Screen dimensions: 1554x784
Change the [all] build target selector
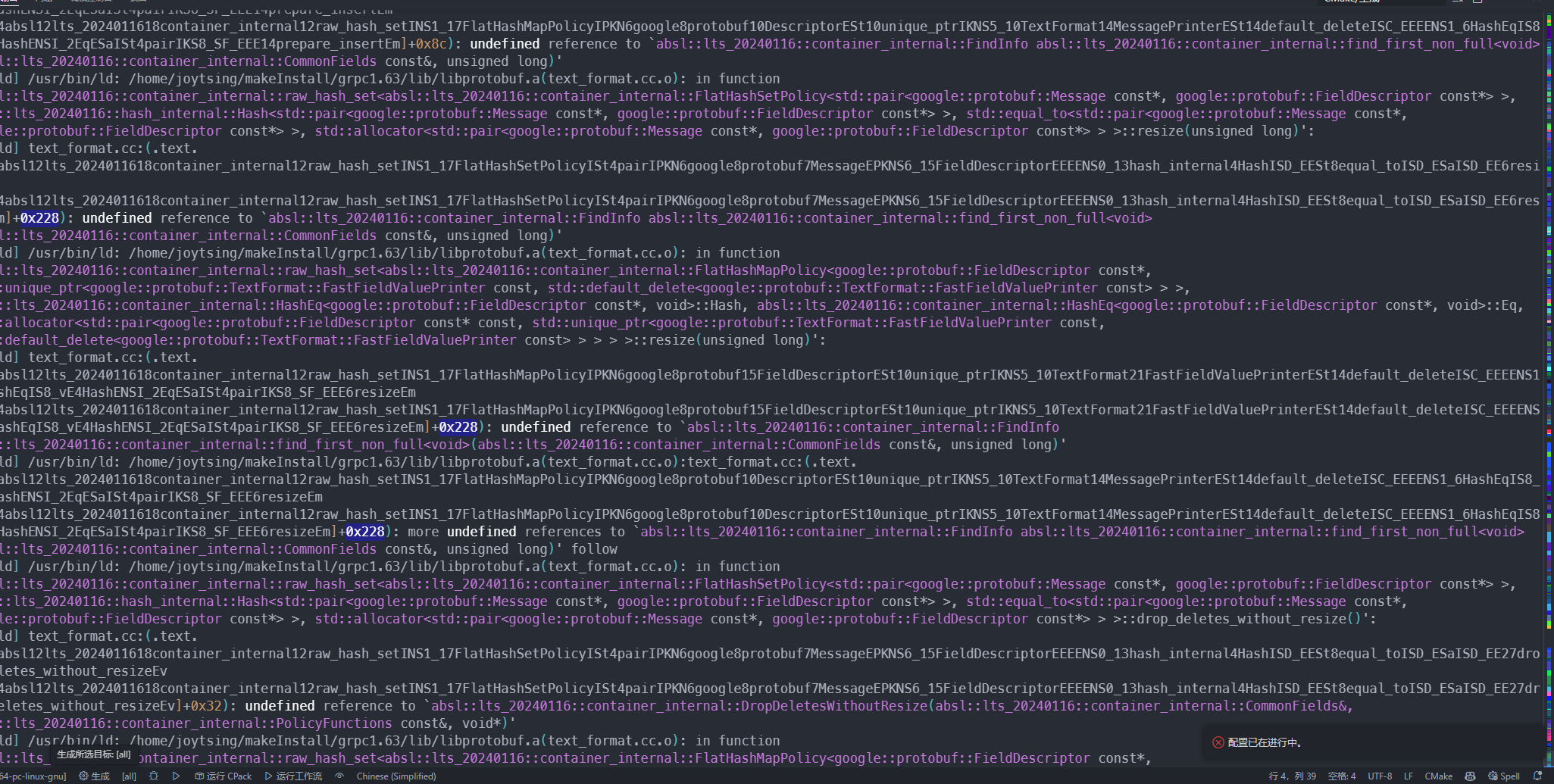(x=130, y=776)
